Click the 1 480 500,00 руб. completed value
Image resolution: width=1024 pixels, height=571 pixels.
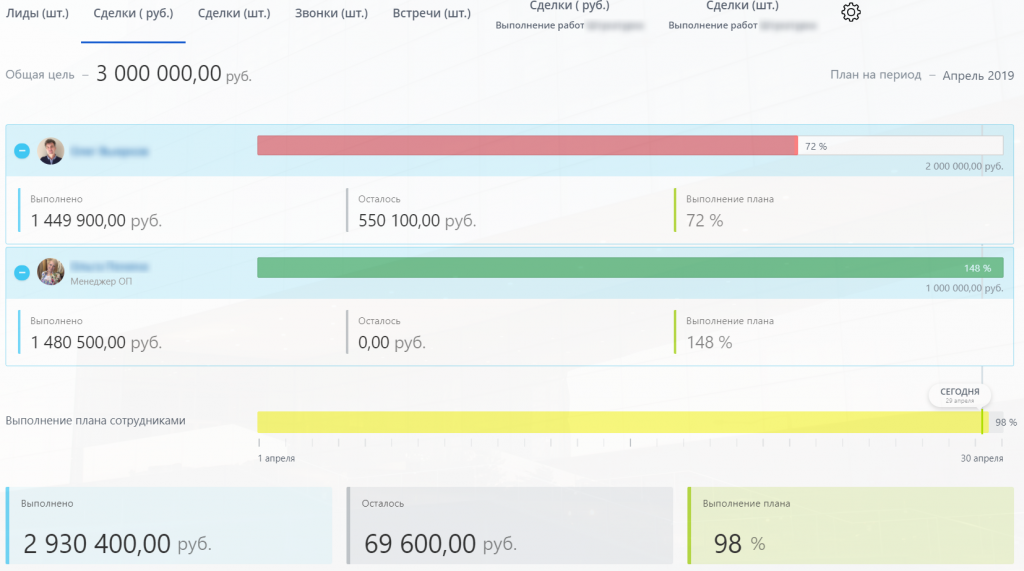tap(96, 342)
